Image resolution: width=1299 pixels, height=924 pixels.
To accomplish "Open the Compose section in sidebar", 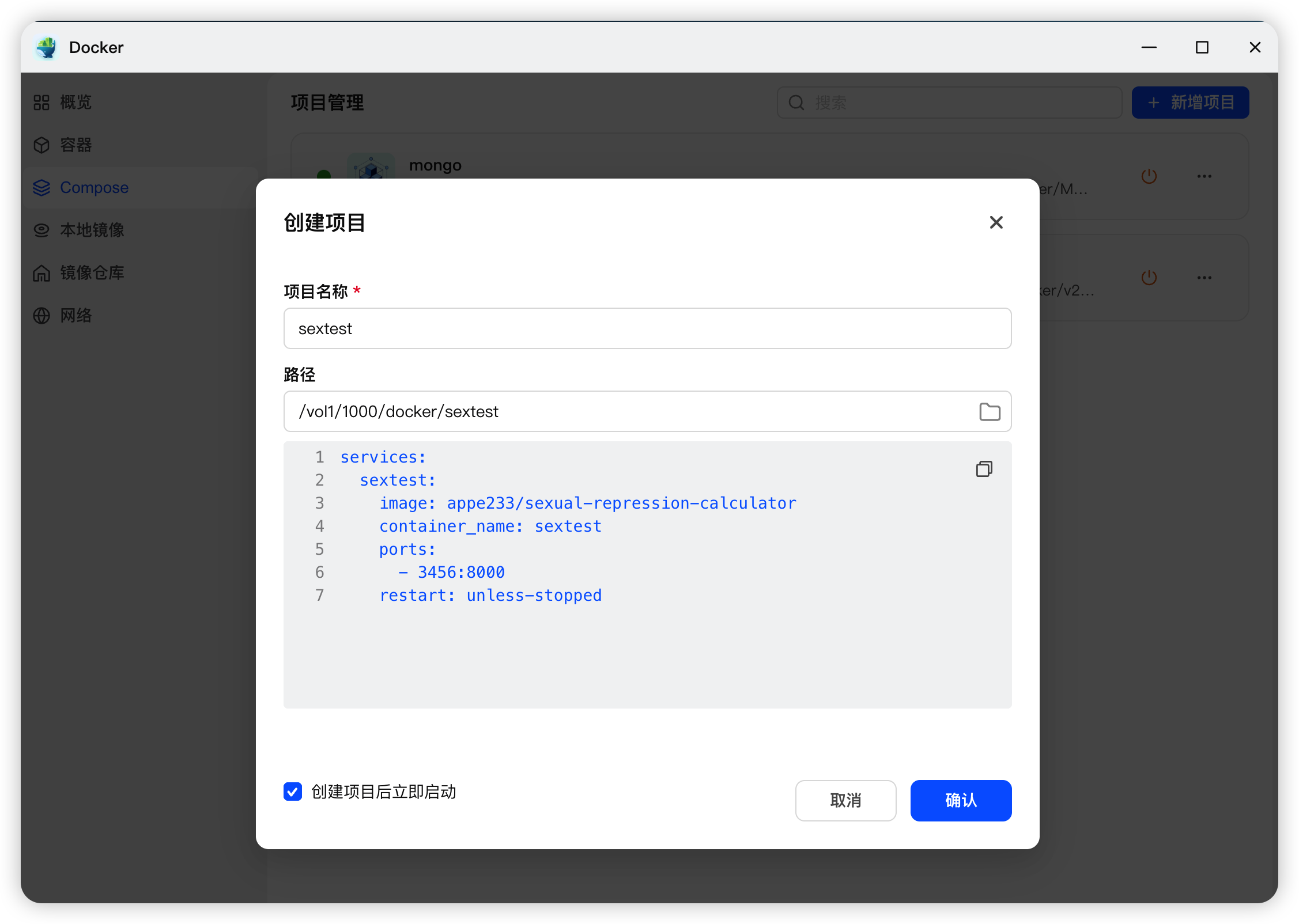I will pyautogui.click(x=94, y=188).
